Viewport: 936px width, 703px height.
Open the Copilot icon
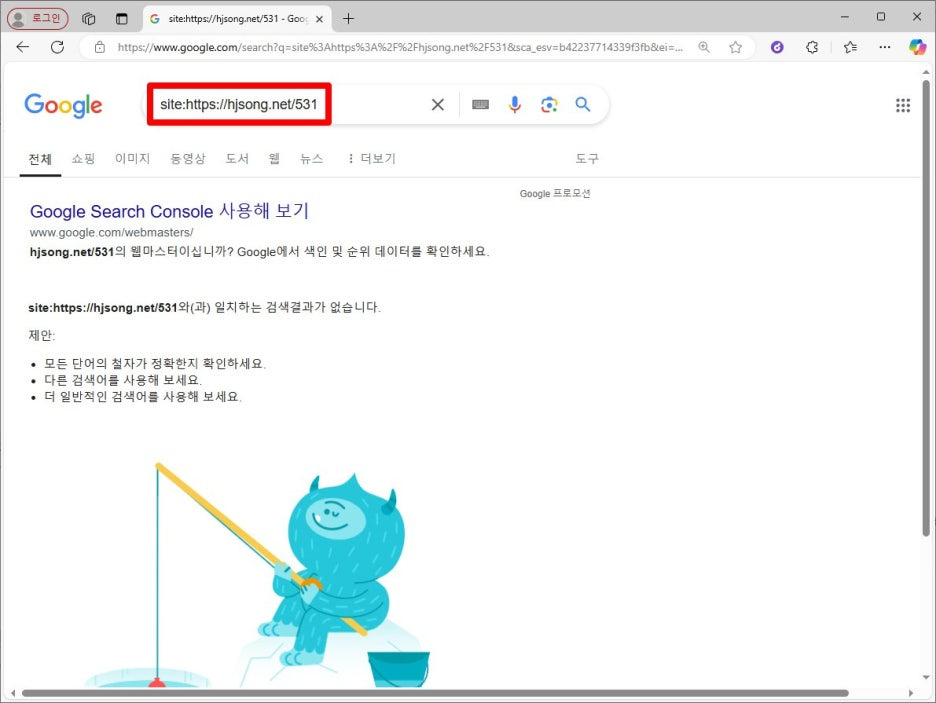pos(917,47)
